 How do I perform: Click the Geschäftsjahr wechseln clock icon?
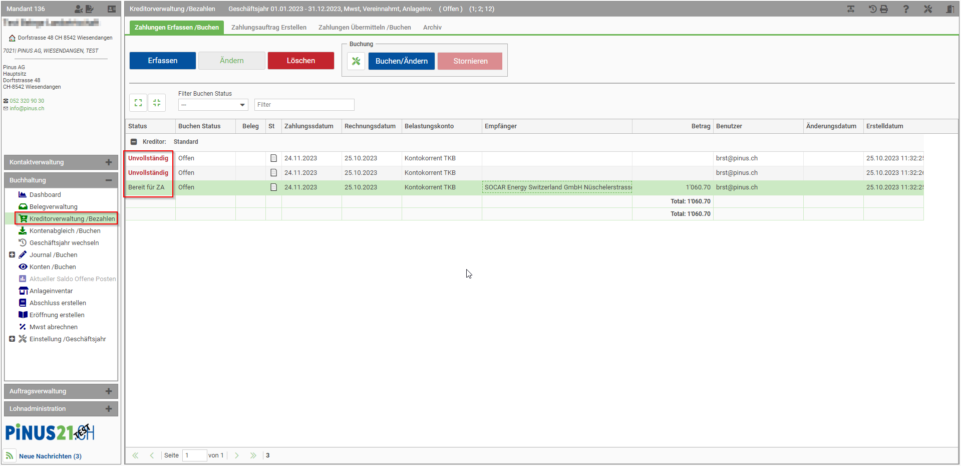pyautogui.click(x=23, y=243)
